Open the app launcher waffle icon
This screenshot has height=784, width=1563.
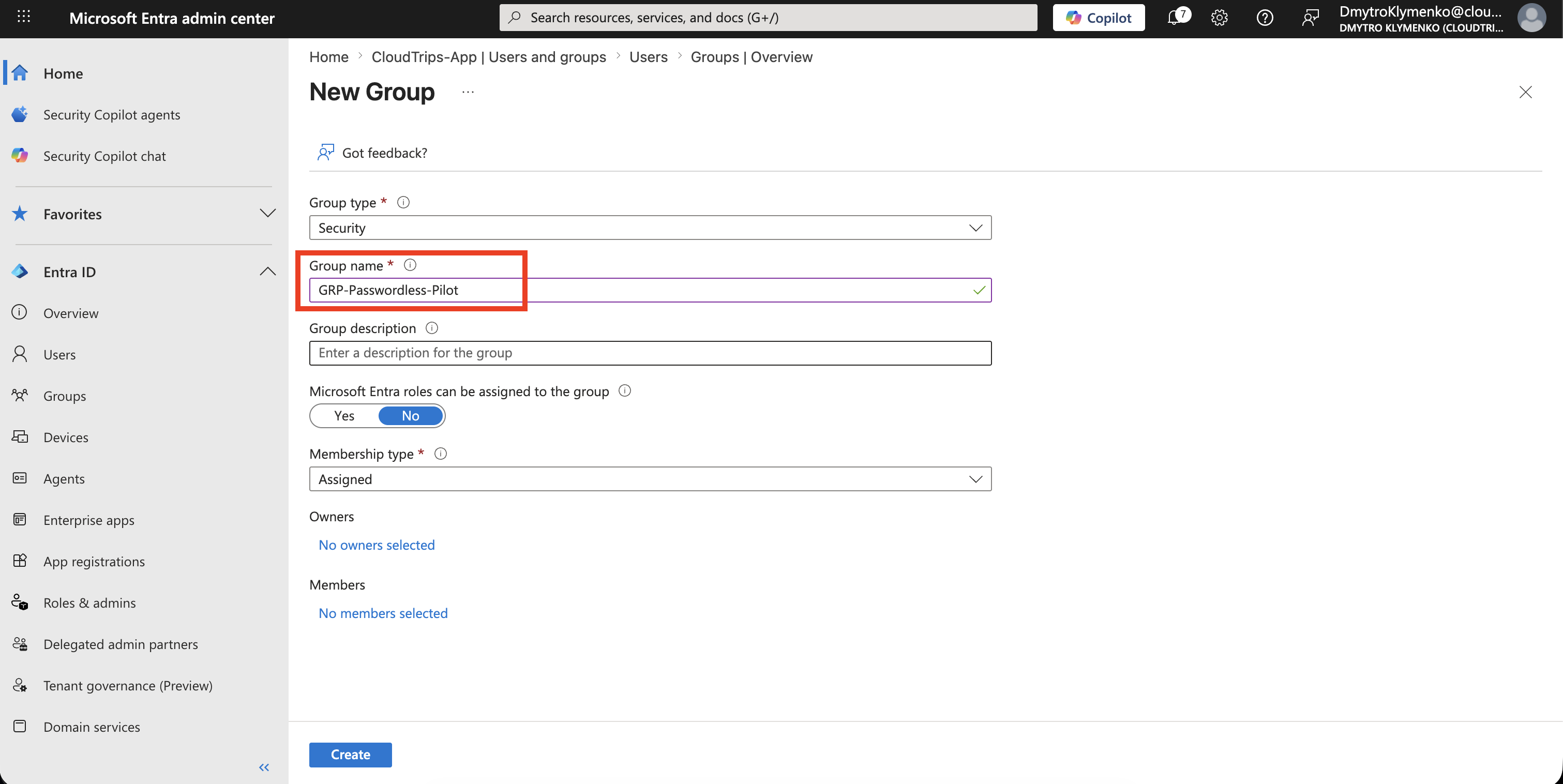[x=24, y=17]
